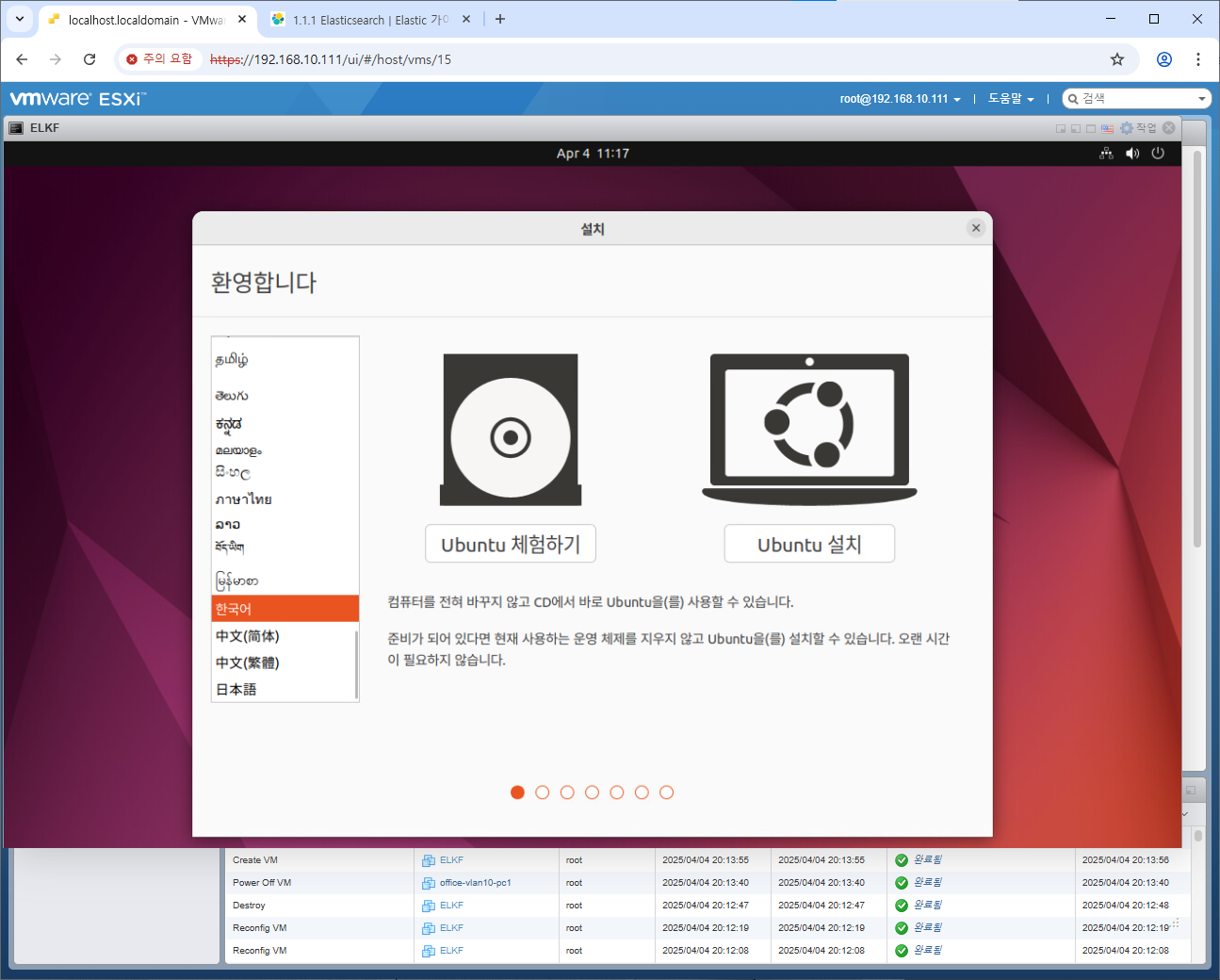Click the first installer progress dot

517,792
